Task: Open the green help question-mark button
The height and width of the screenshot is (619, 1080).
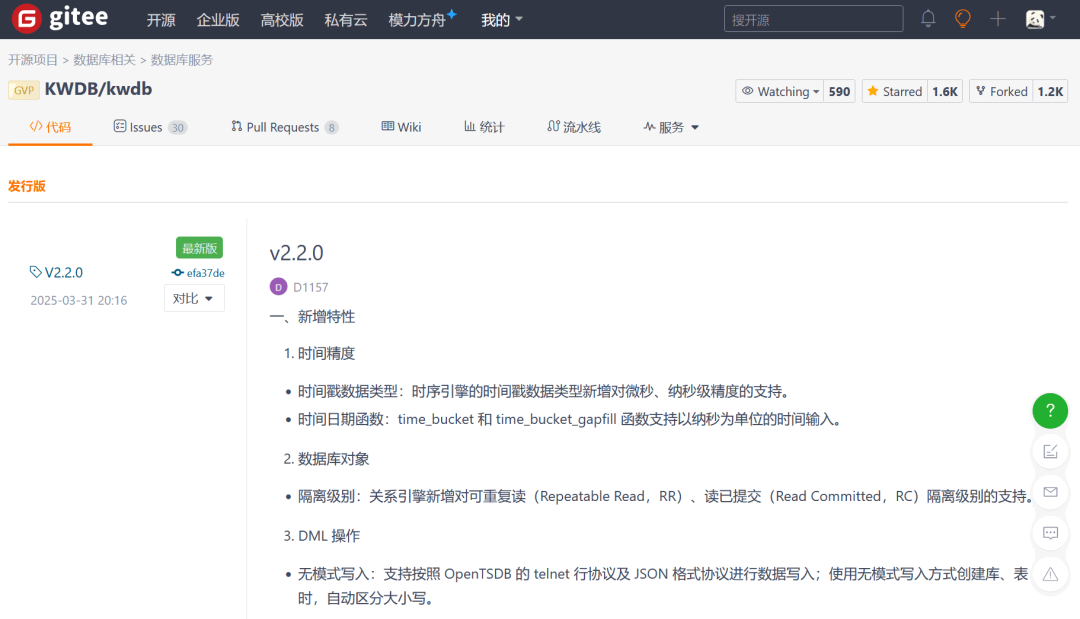Action: pyautogui.click(x=1050, y=410)
